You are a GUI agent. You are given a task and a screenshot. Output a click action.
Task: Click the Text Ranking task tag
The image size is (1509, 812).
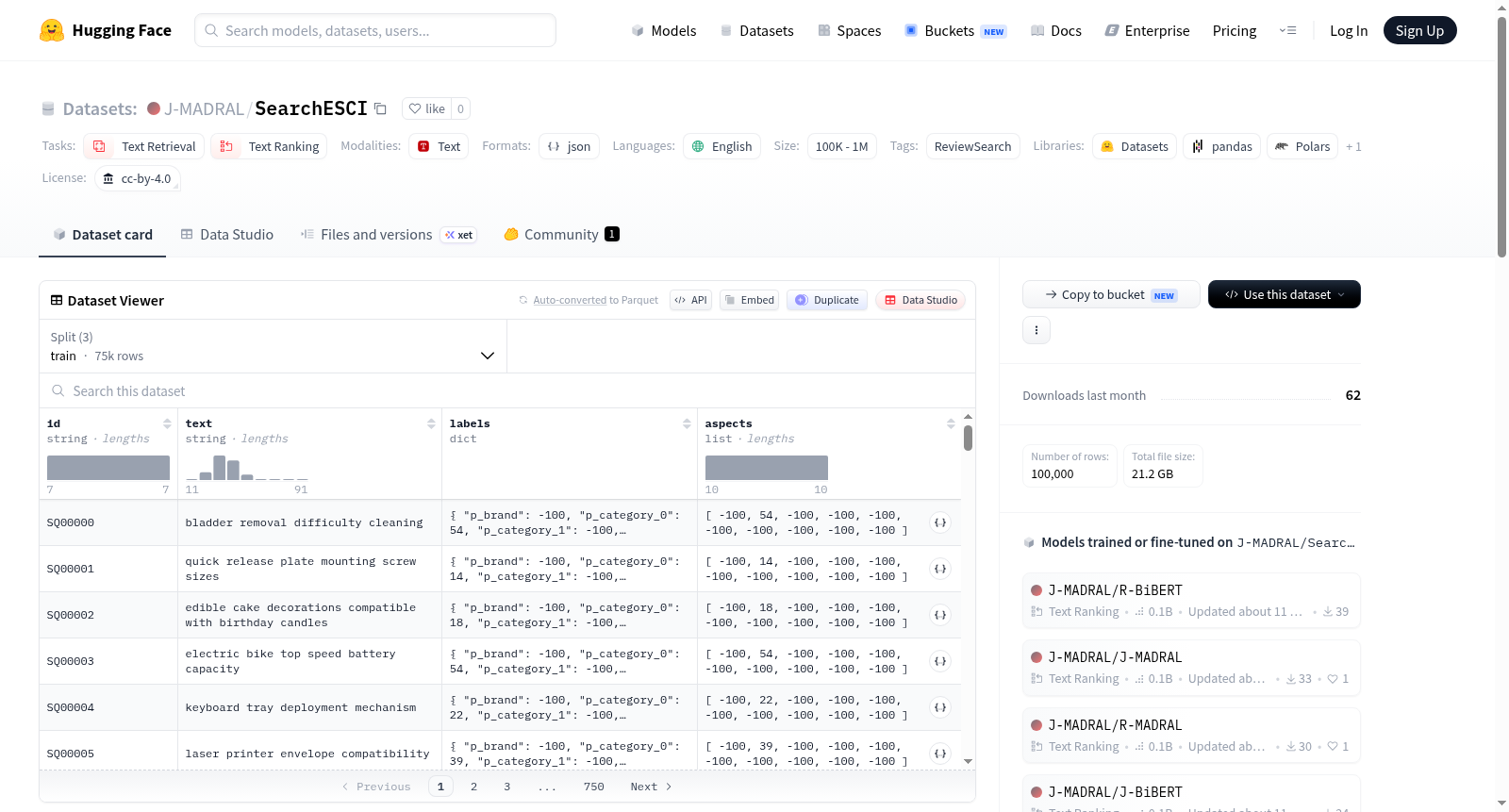270,146
